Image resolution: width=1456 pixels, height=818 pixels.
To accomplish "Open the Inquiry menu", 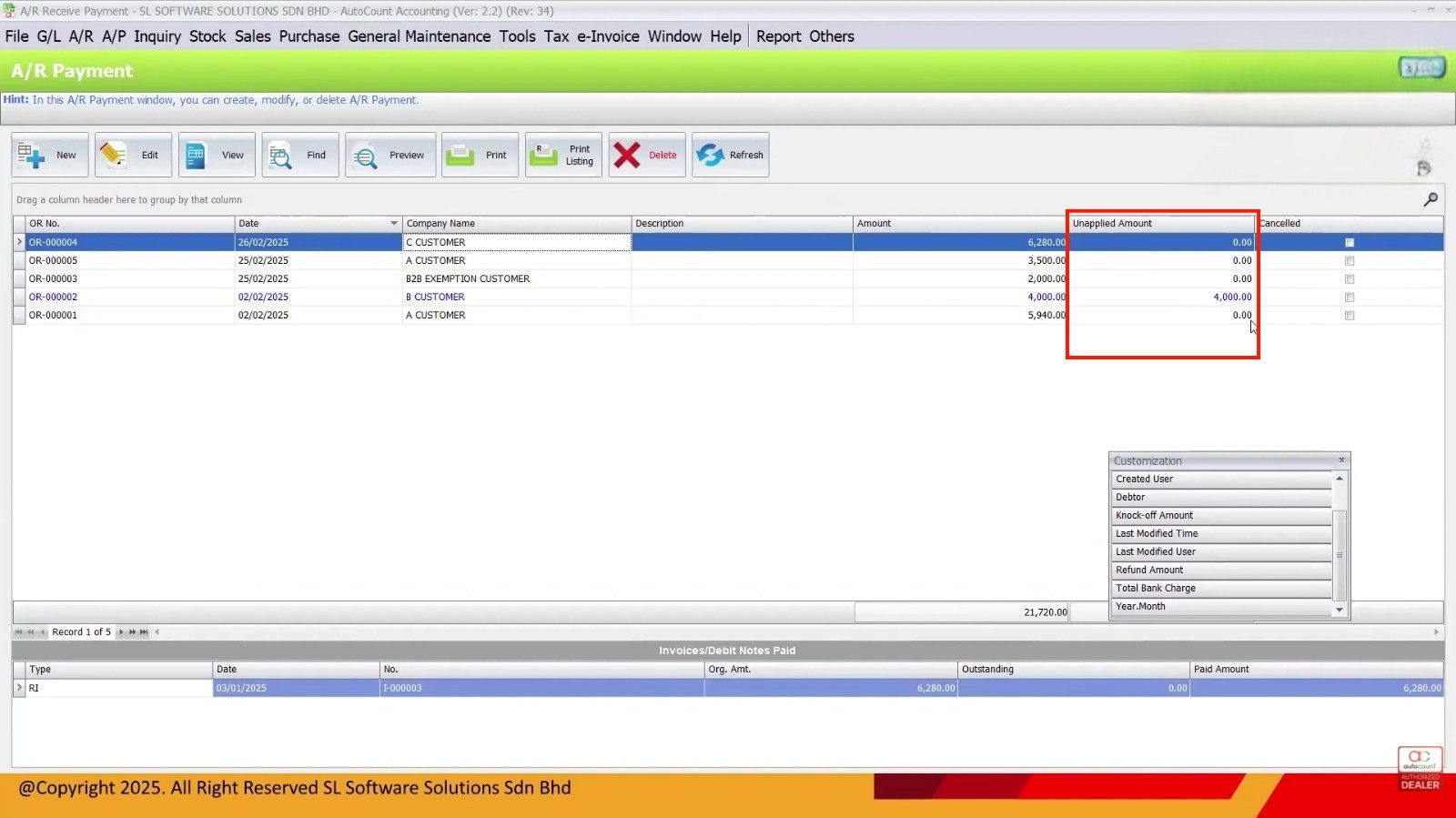I will [x=157, y=36].
